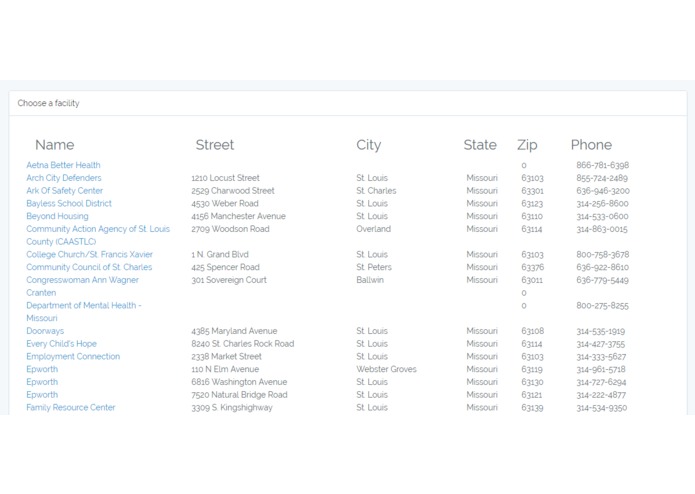Click the State column header
695x494 pixels.
click(480, 145)
